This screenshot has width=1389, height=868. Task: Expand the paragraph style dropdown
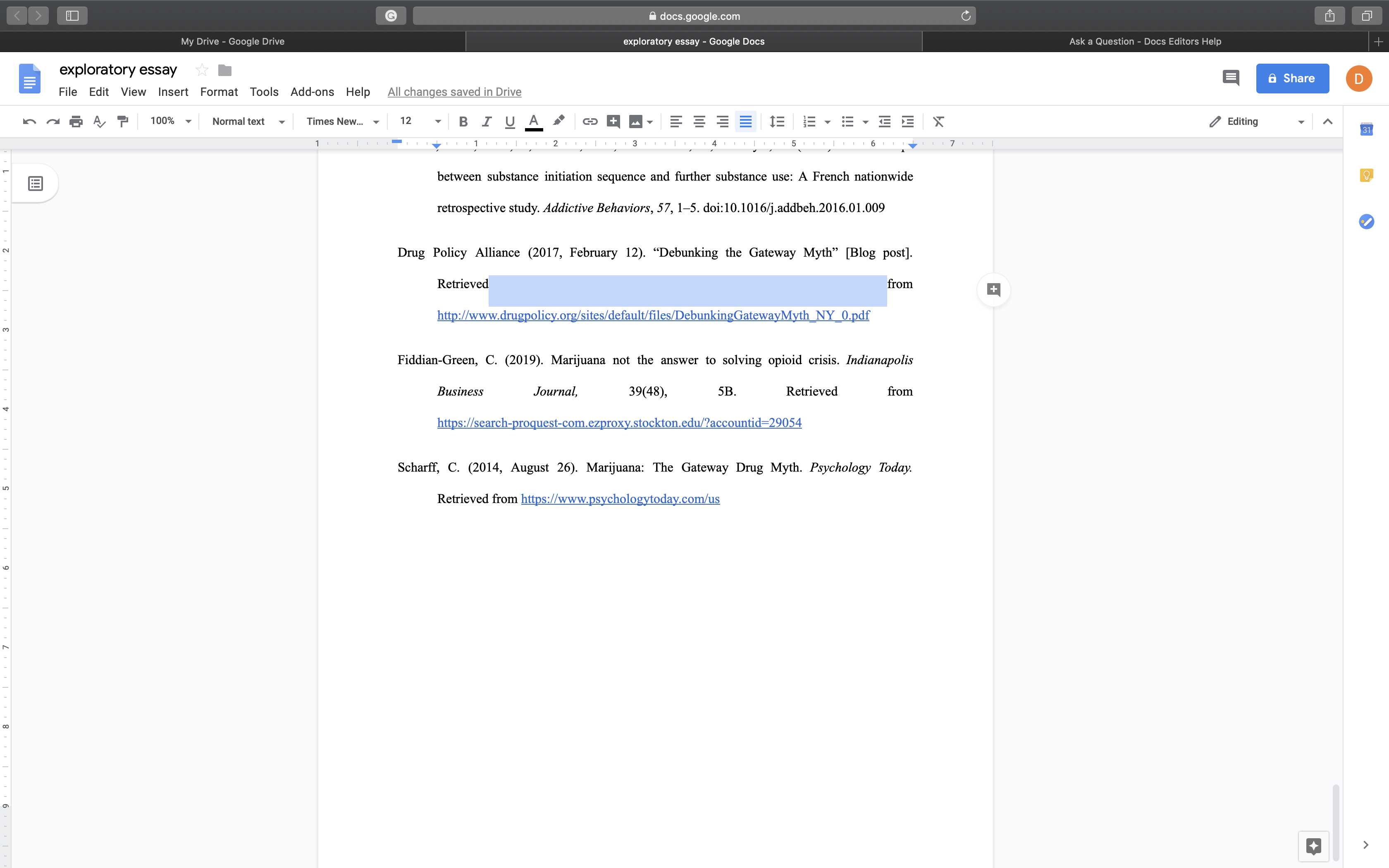(248, 121)
